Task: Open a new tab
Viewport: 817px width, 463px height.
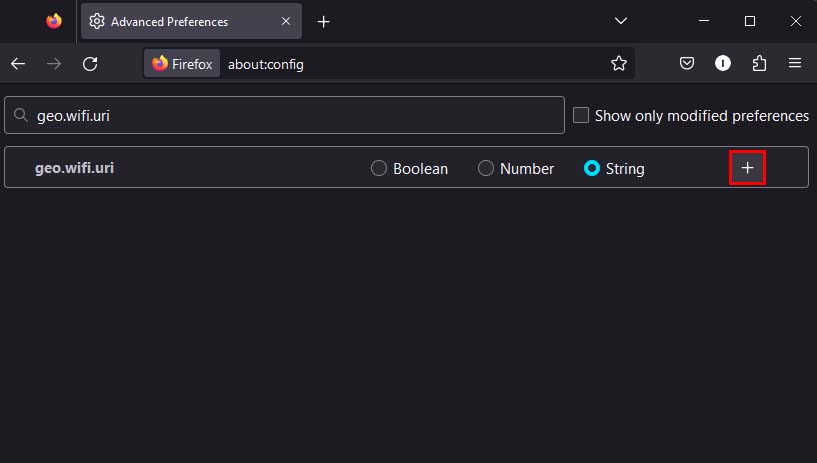Action: coord(323,21)
